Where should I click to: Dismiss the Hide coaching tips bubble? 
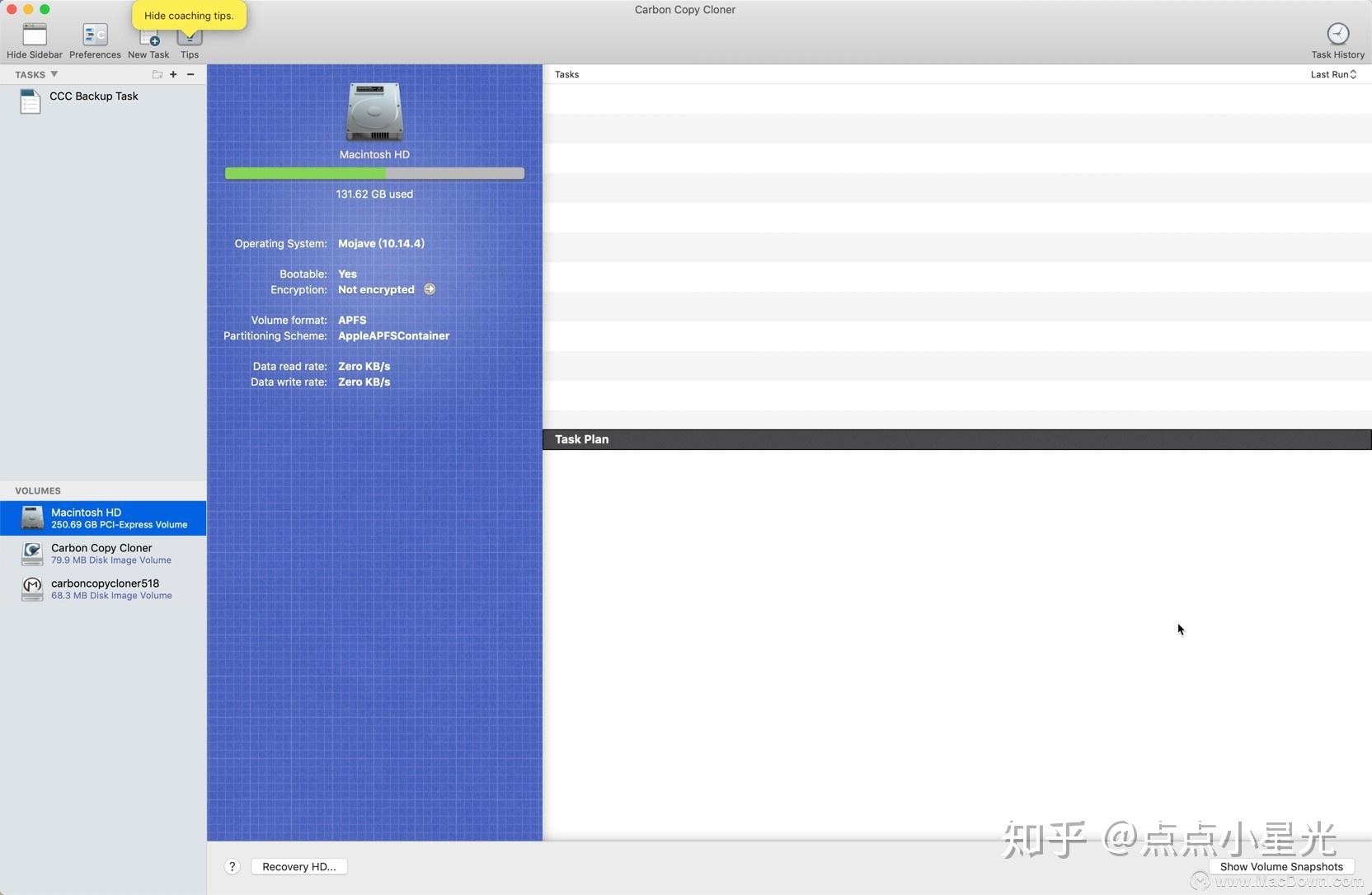point(189,15)
